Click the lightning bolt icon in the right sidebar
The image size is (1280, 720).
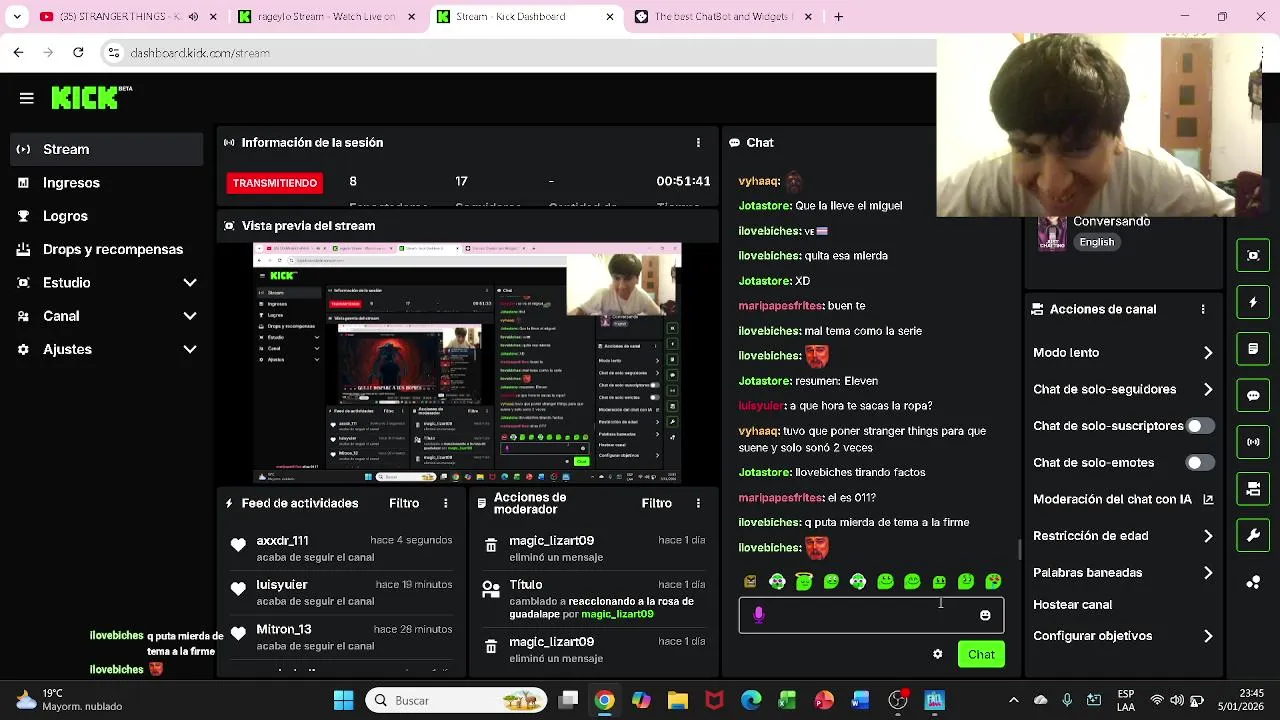1253,302
